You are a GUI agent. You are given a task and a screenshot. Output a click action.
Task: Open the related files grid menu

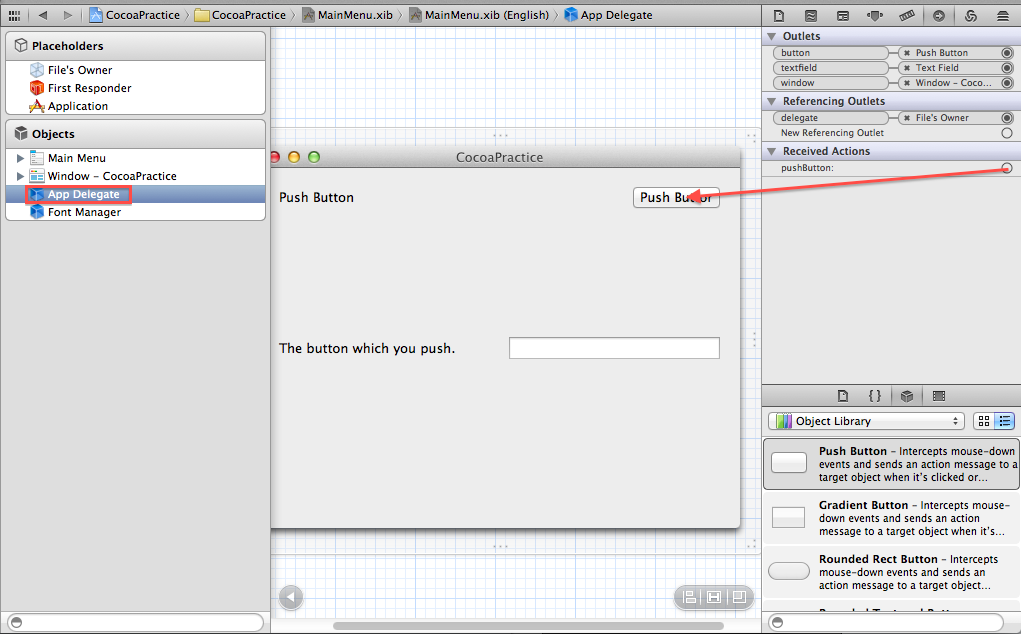point(14,15)
